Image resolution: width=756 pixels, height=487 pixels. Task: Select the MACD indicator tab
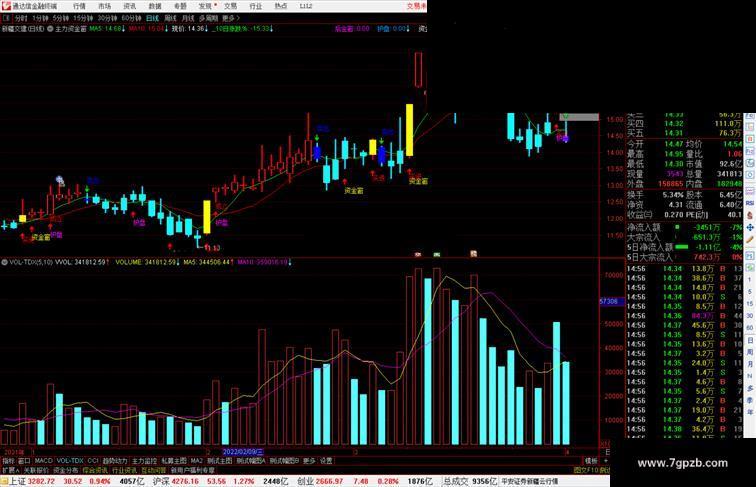[43, 461]
